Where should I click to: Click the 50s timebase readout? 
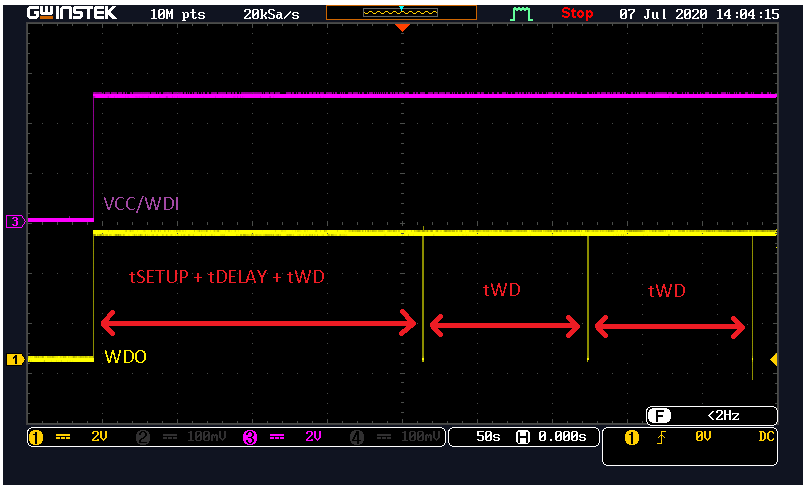click(x=488, y=437)
